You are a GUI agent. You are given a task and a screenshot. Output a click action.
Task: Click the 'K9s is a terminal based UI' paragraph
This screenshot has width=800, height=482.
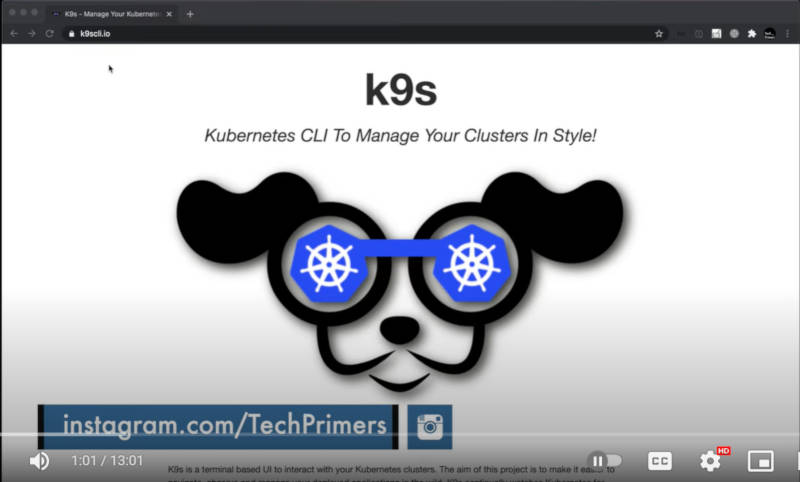coord(391,473)
